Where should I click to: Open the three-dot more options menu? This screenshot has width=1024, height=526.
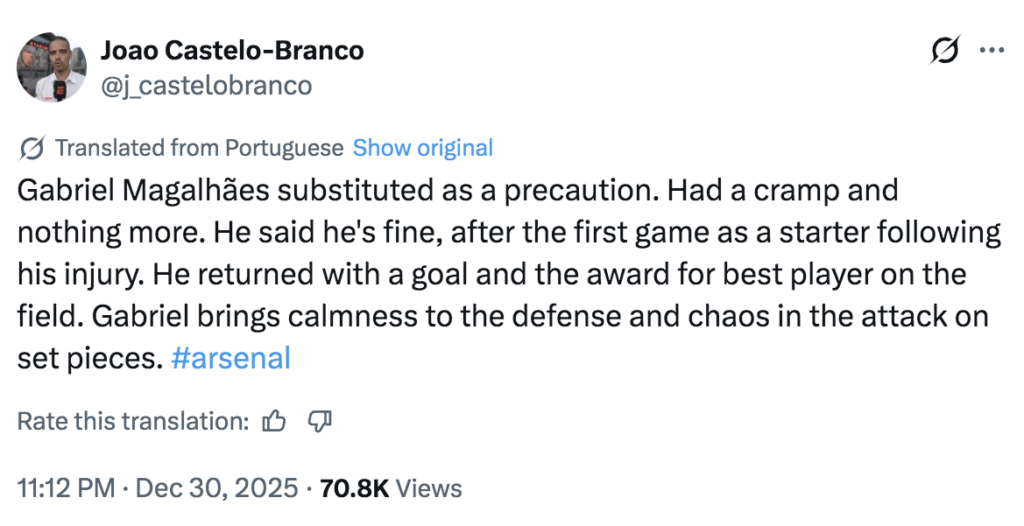point(991,50)
